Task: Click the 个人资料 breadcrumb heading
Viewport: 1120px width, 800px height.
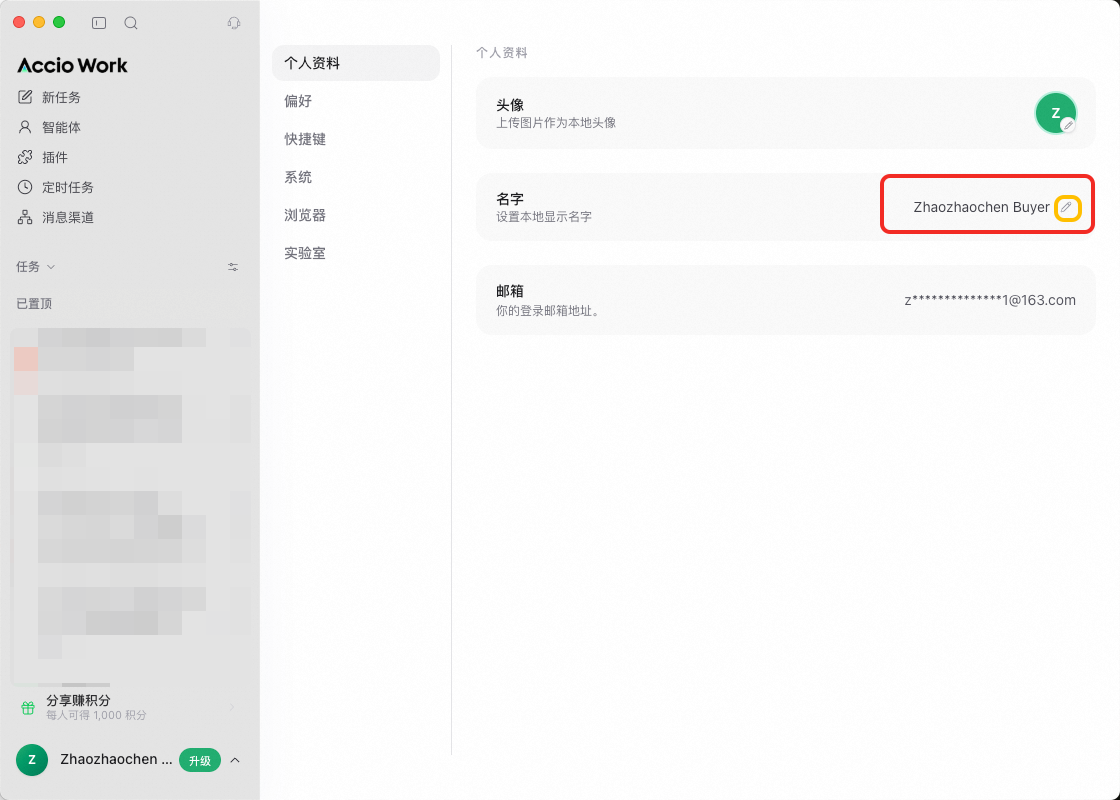Action: tap(502, 53)
